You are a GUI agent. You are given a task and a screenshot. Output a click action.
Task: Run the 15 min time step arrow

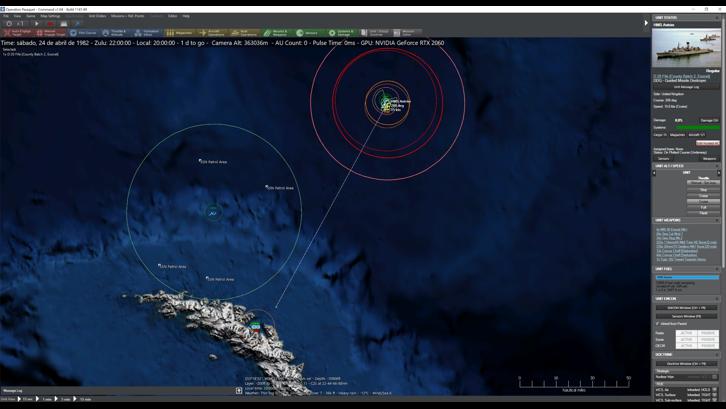pos(75,399)
